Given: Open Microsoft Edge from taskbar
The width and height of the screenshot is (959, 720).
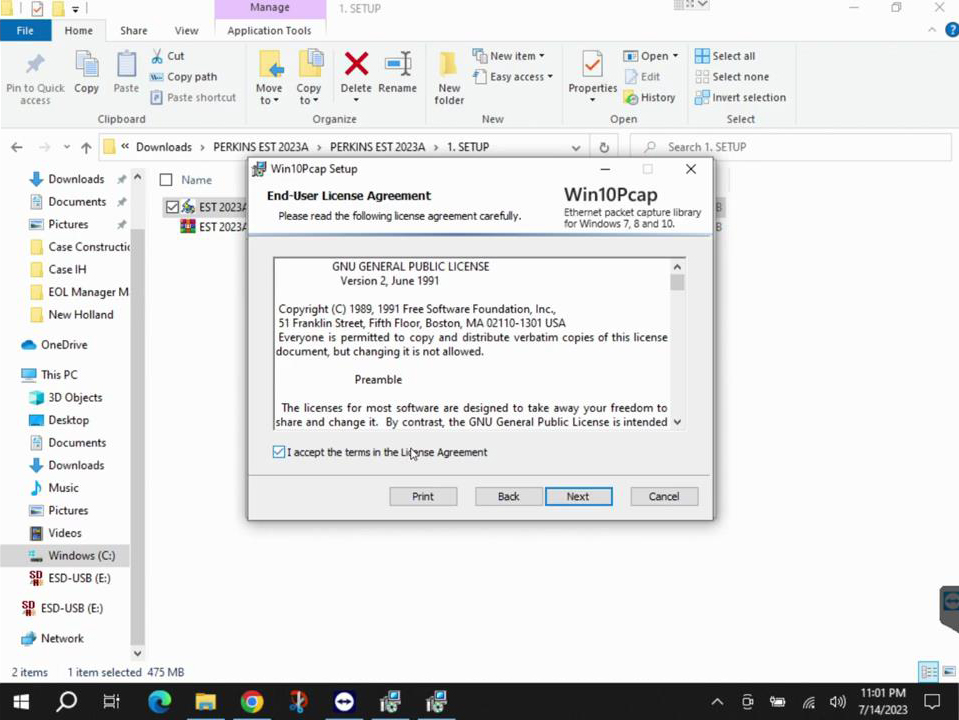Looking at the screenshot, I should 160,702.
